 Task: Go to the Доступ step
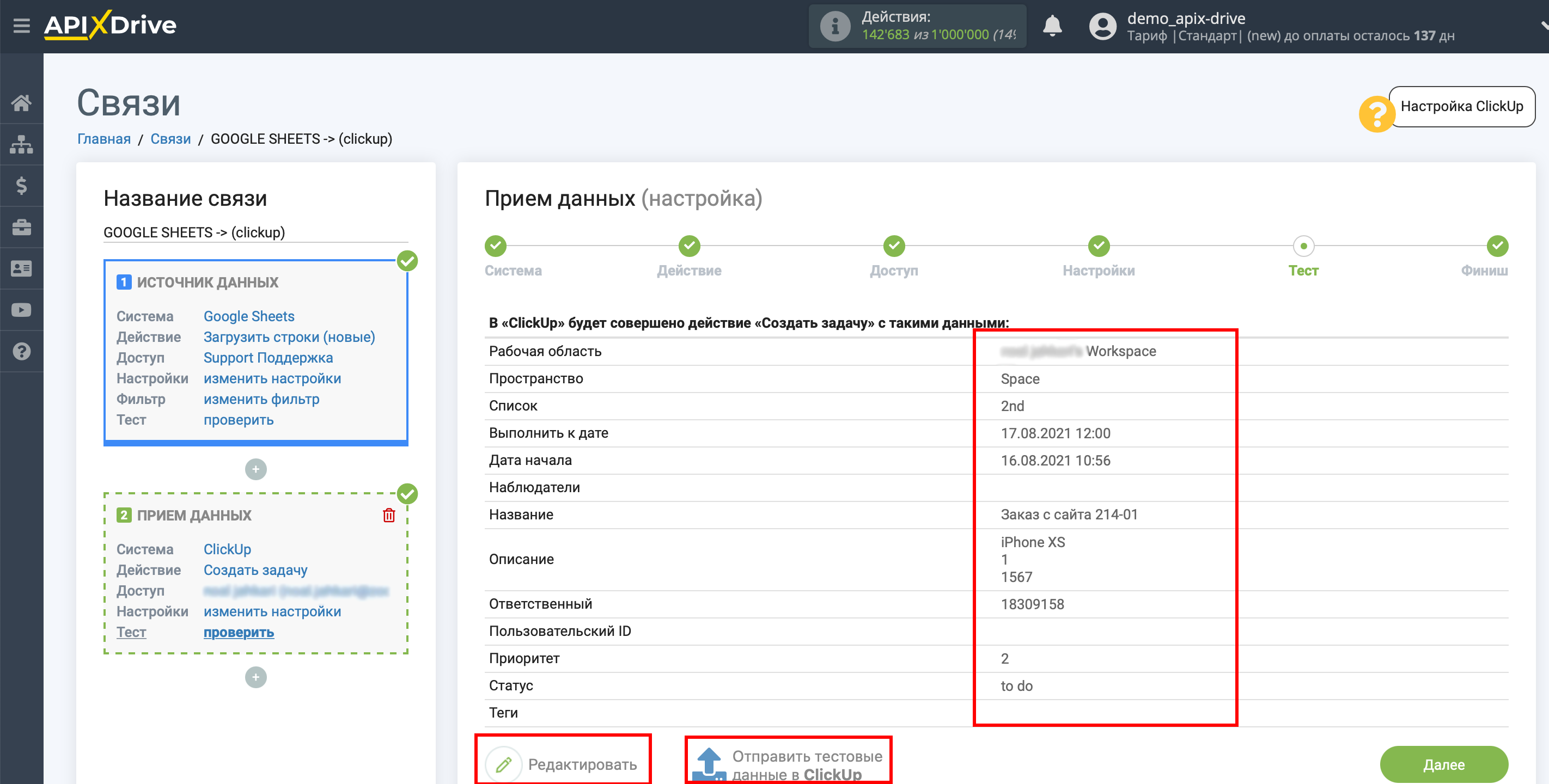pos(894,246)
